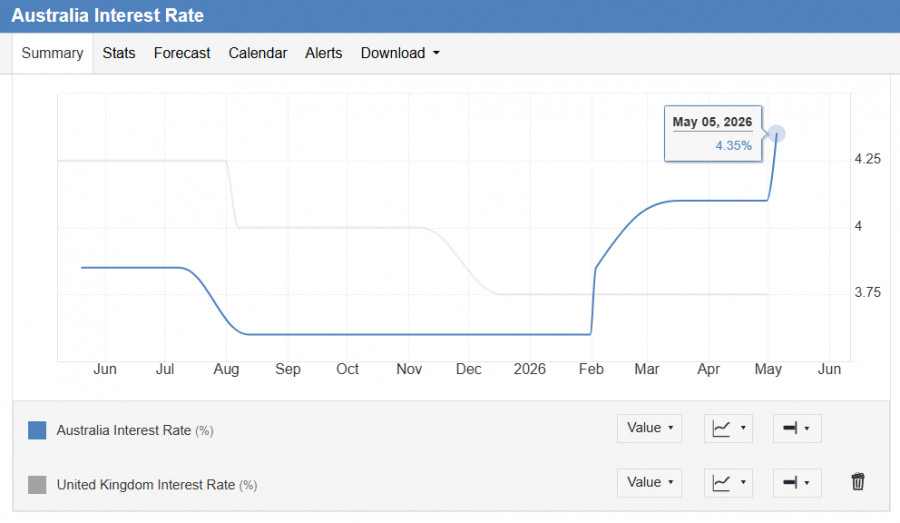Image resolution: width=900 pixels, height=523 pixels.
Task: Click the 4.35% tooltip value
Action: pyautogui.click(x=734, y=146)
